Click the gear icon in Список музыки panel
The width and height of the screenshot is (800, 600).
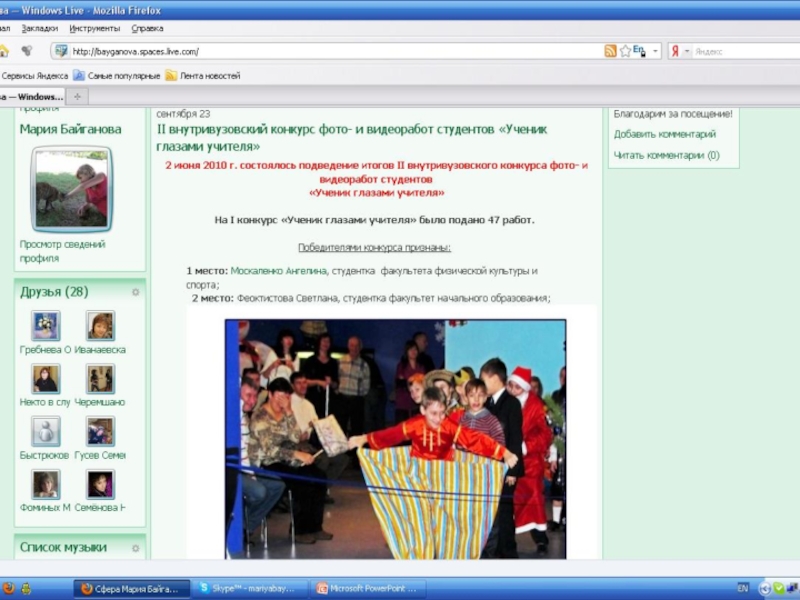(x=135, y=548)
